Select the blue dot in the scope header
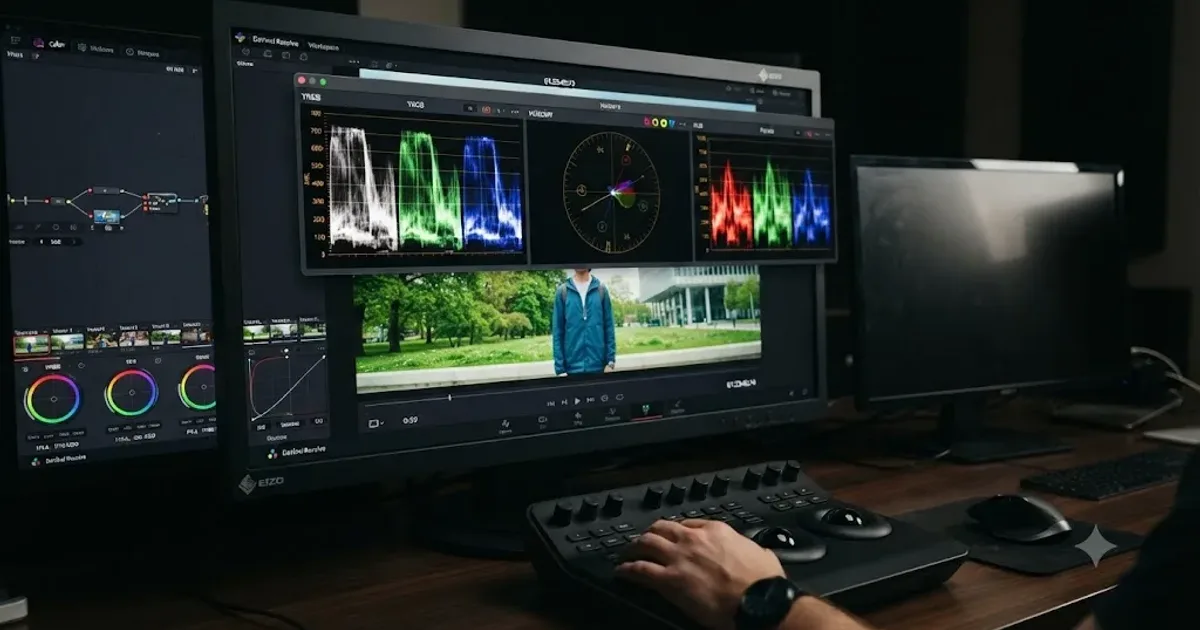The image size is (1200, 630). click(x=672, y=123)
